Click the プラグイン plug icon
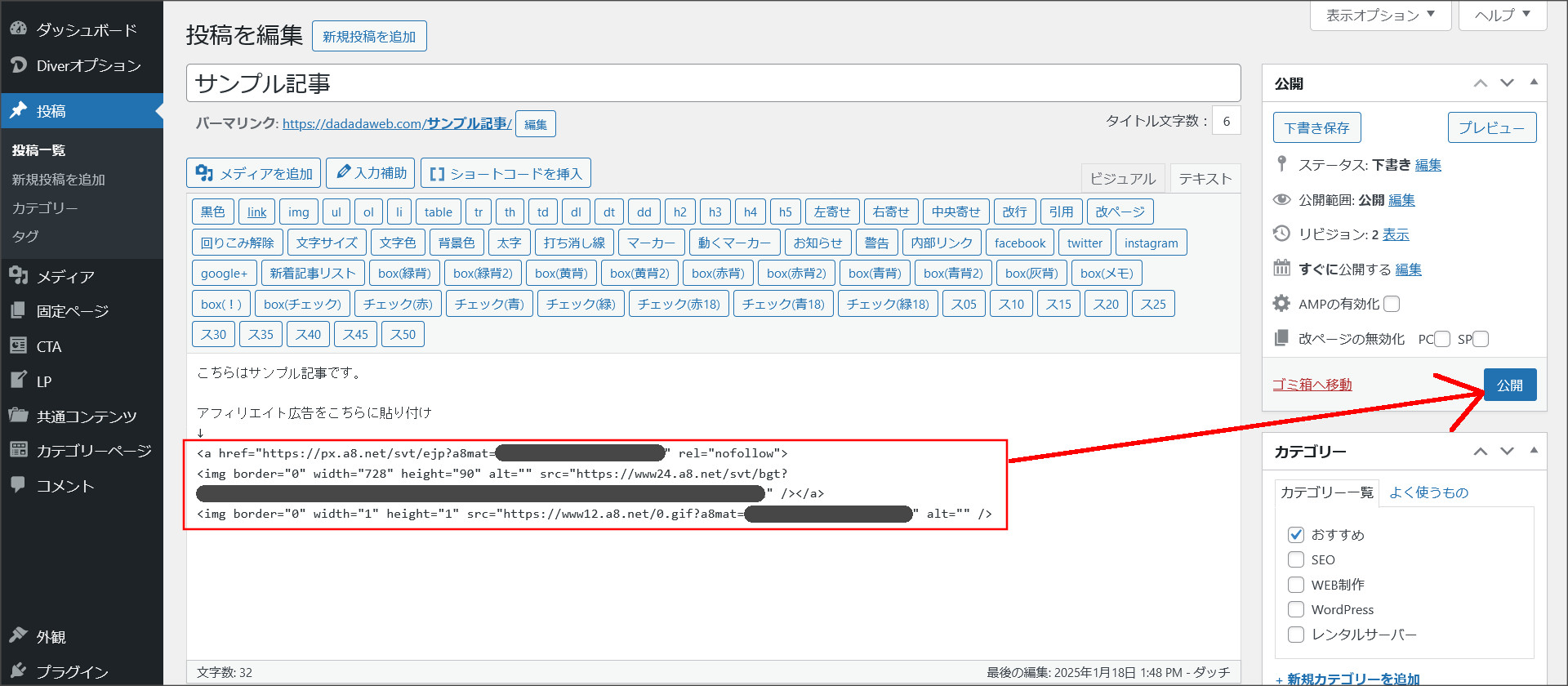1568x686 pixels. pos(18,670)
